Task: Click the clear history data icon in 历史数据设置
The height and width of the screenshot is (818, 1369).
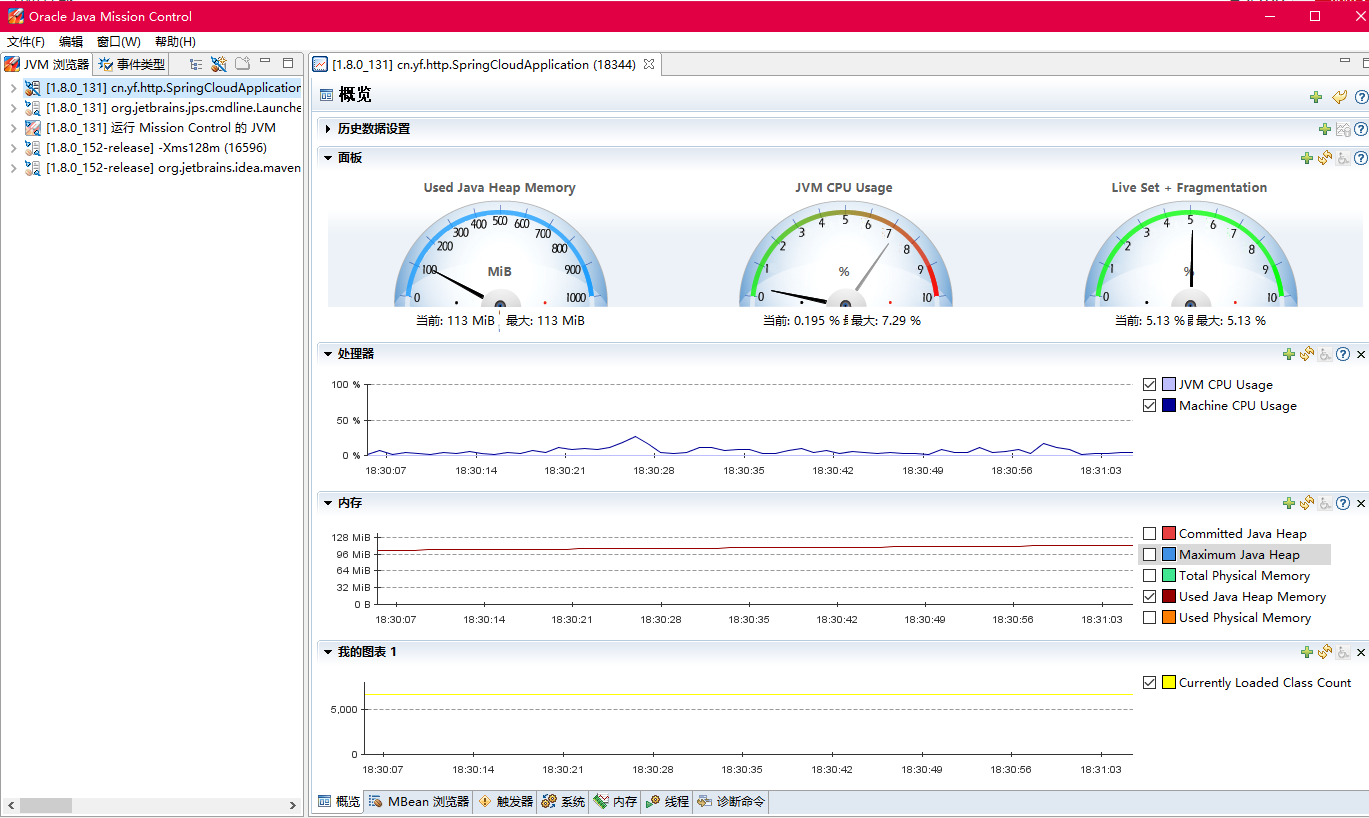Action: click(1342, 128)
